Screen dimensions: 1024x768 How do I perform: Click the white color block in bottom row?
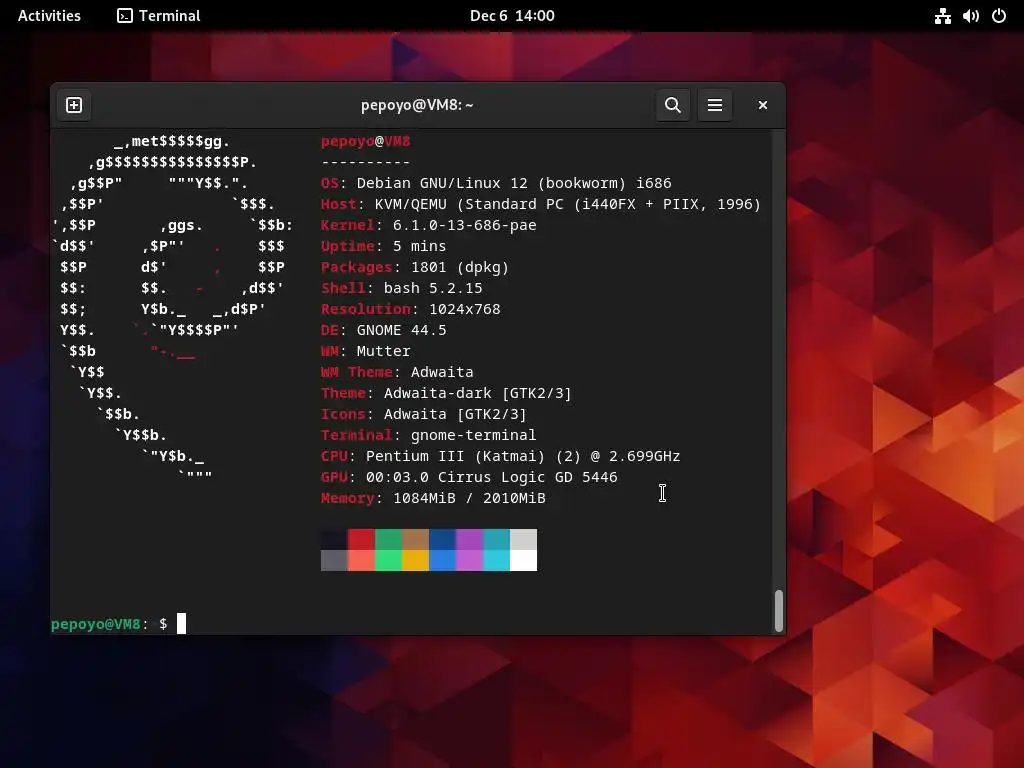[524, 560]
